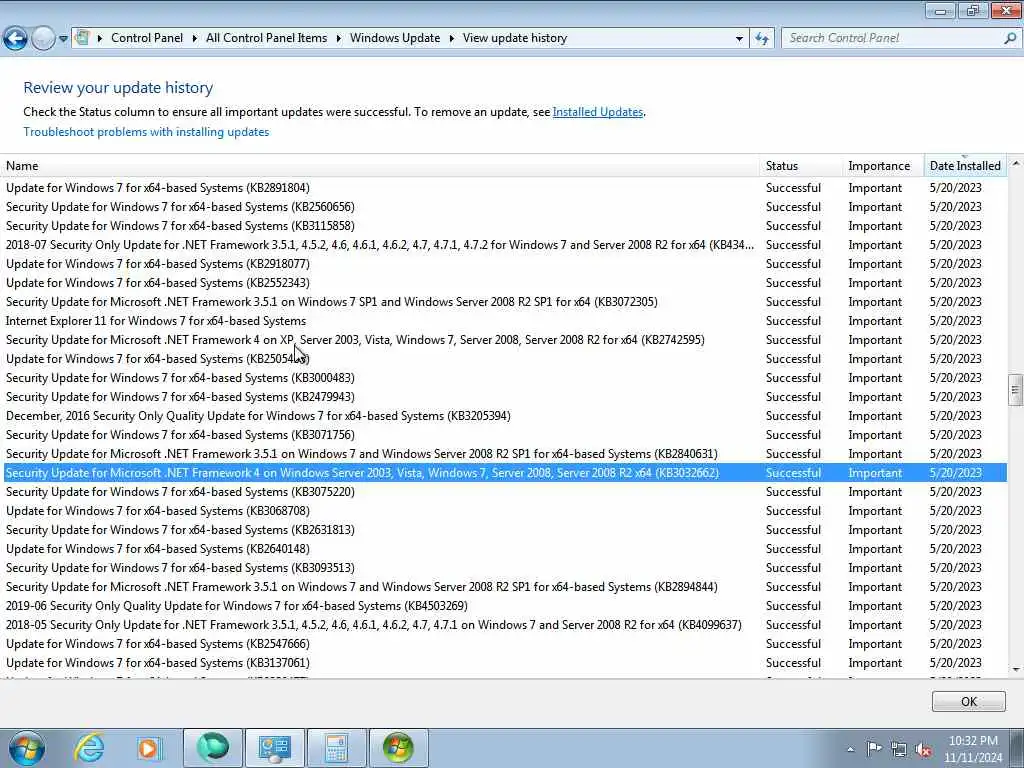Screen dimensions: 1024x768
Task: Expand the chevron after All Control Panel Items
Action: pyautogui.click(x=338, y=39)
